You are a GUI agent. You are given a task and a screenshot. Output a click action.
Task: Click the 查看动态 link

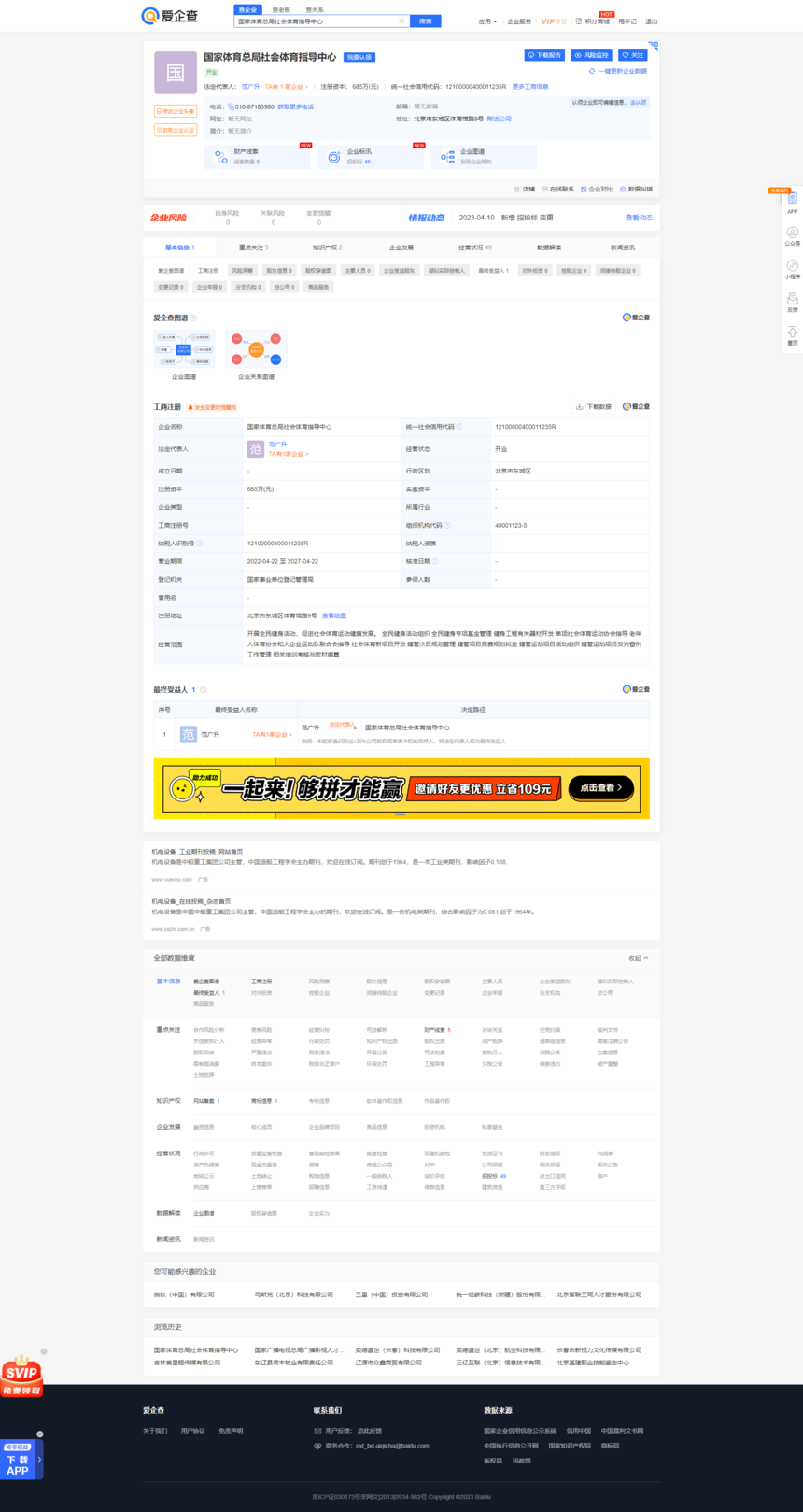click(639, 218)
